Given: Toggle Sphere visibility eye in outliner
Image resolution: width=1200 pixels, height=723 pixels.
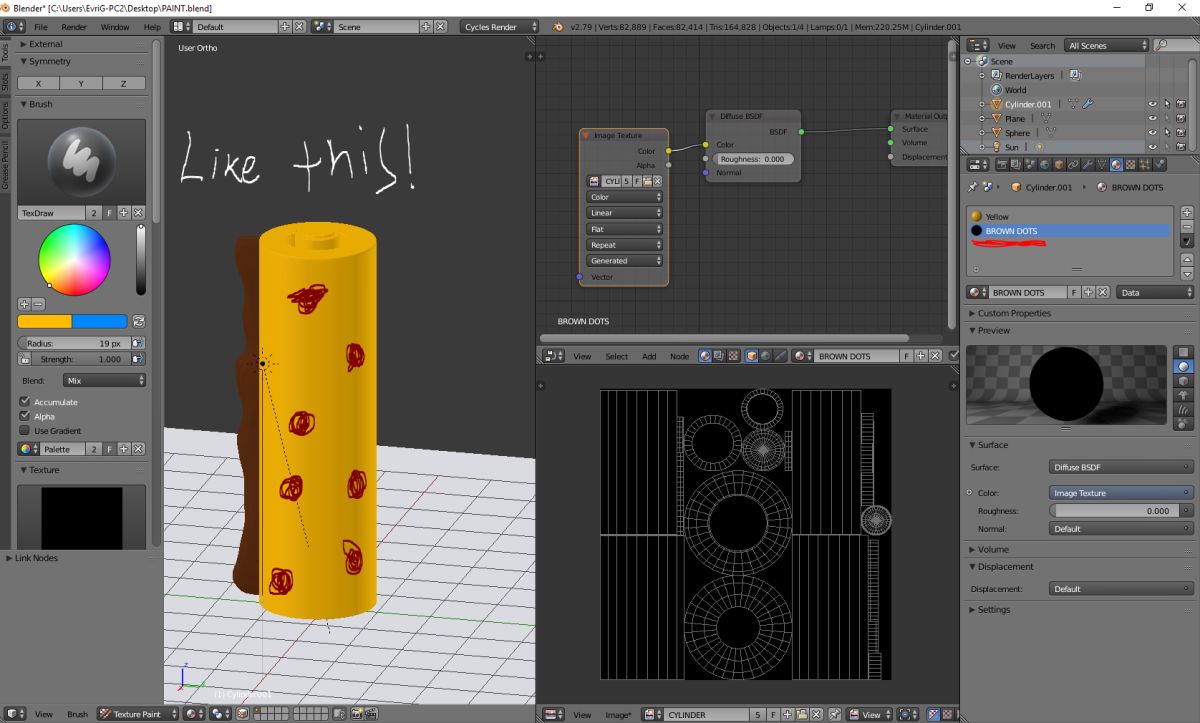Looking at the screenshot, I should [1153, 132].
